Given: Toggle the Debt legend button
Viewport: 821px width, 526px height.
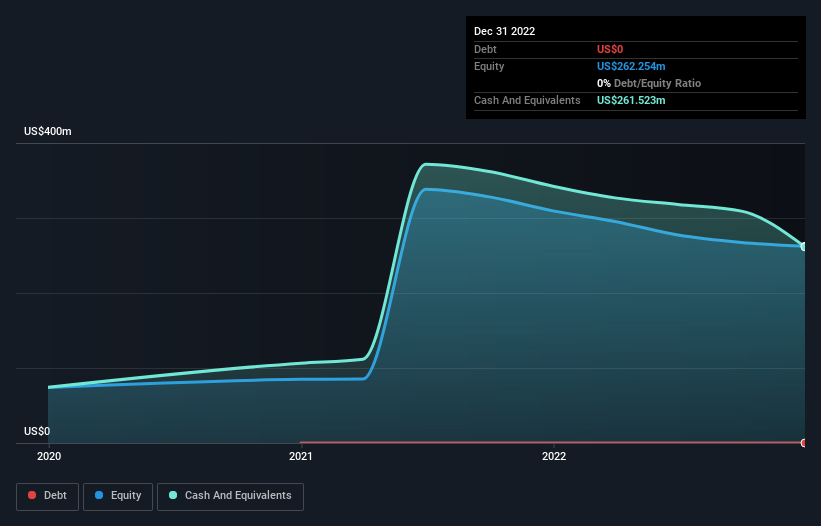Looking at the screenshot, I should (x=48, y=496).
